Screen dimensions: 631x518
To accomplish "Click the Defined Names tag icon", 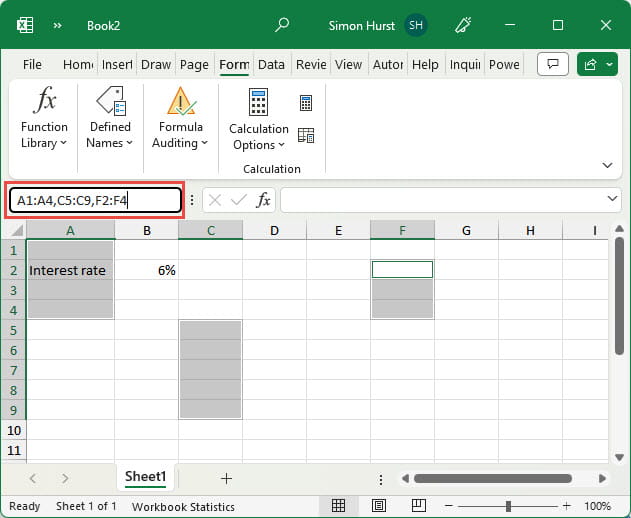I will click(x=109, y=102).
